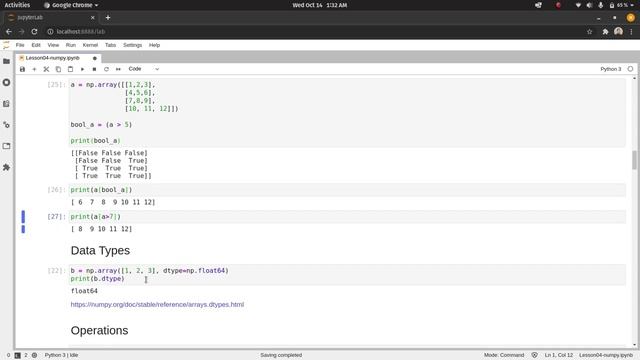Open the Running Terminals and Kernels panel
Screen dimensions: 640x360
pyautogui.click(x=7, y=82)
